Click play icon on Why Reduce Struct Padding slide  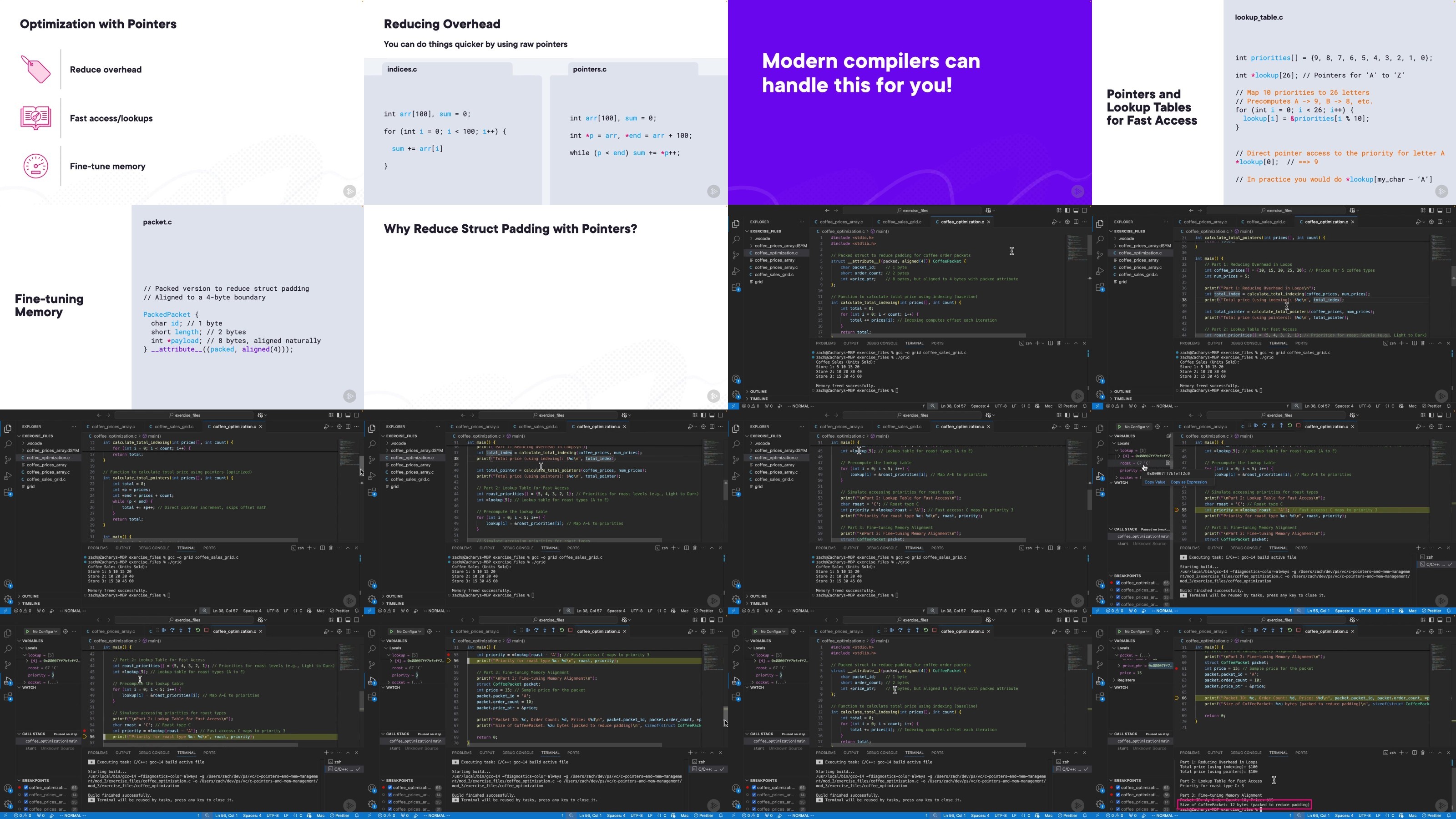pos(714,396)
